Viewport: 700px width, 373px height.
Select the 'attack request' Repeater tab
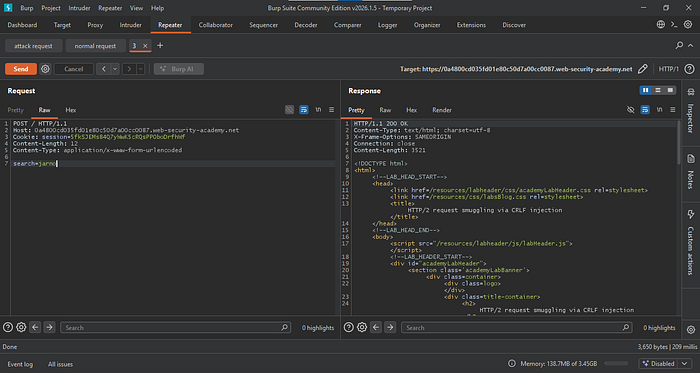coord(33,46)
